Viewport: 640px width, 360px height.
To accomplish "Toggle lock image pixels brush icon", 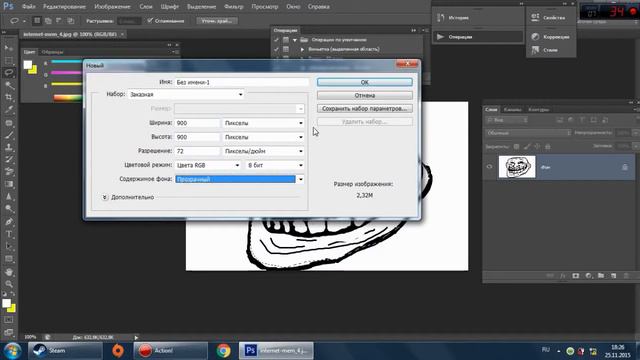I will click(x=527, y=146).
